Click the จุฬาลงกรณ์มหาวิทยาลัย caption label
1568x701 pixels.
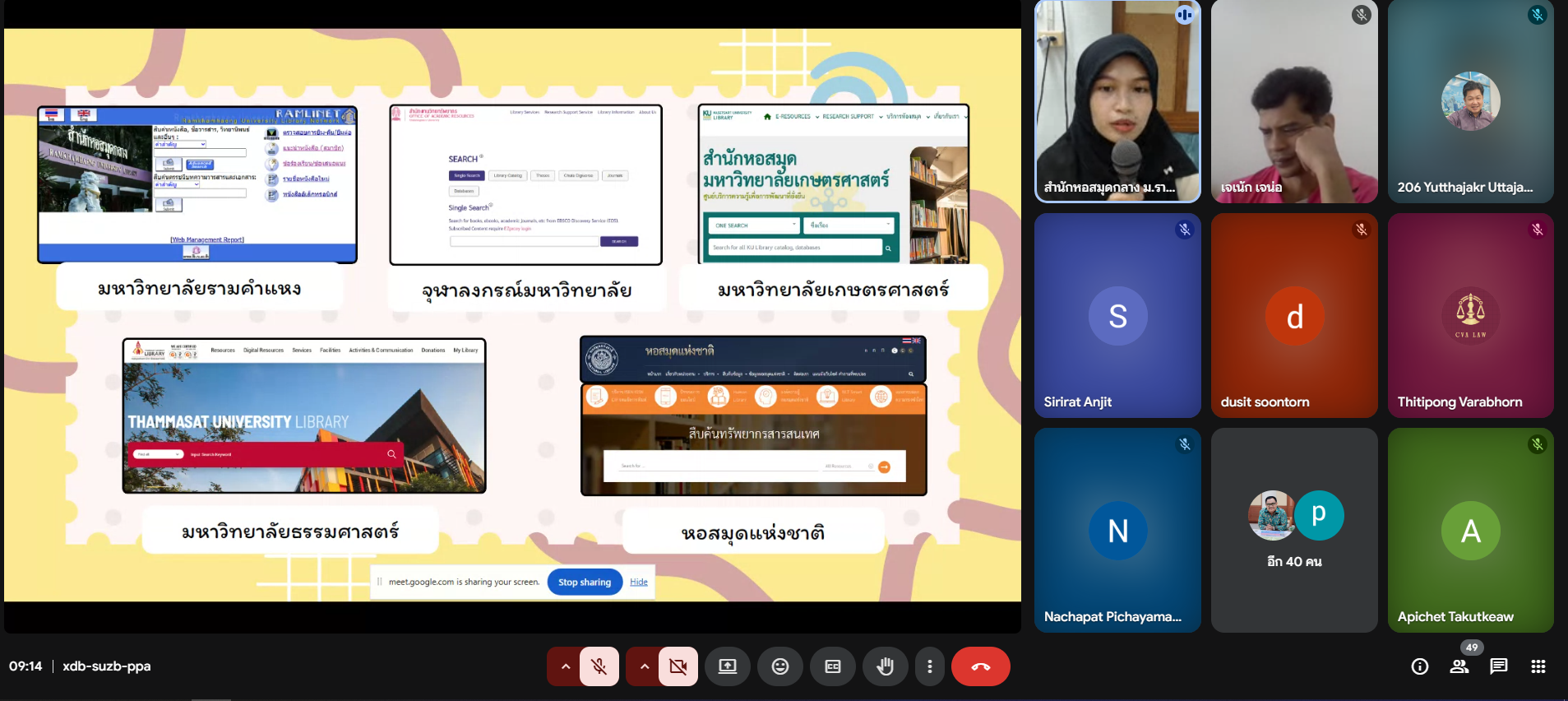[527, 290]
